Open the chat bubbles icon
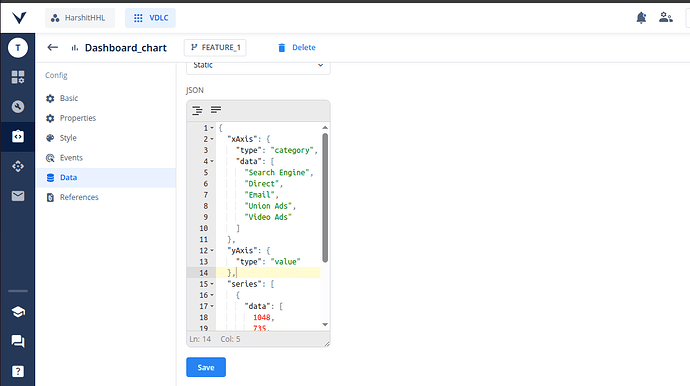This screenshot has width=690, height=386. tap(18, 341)
